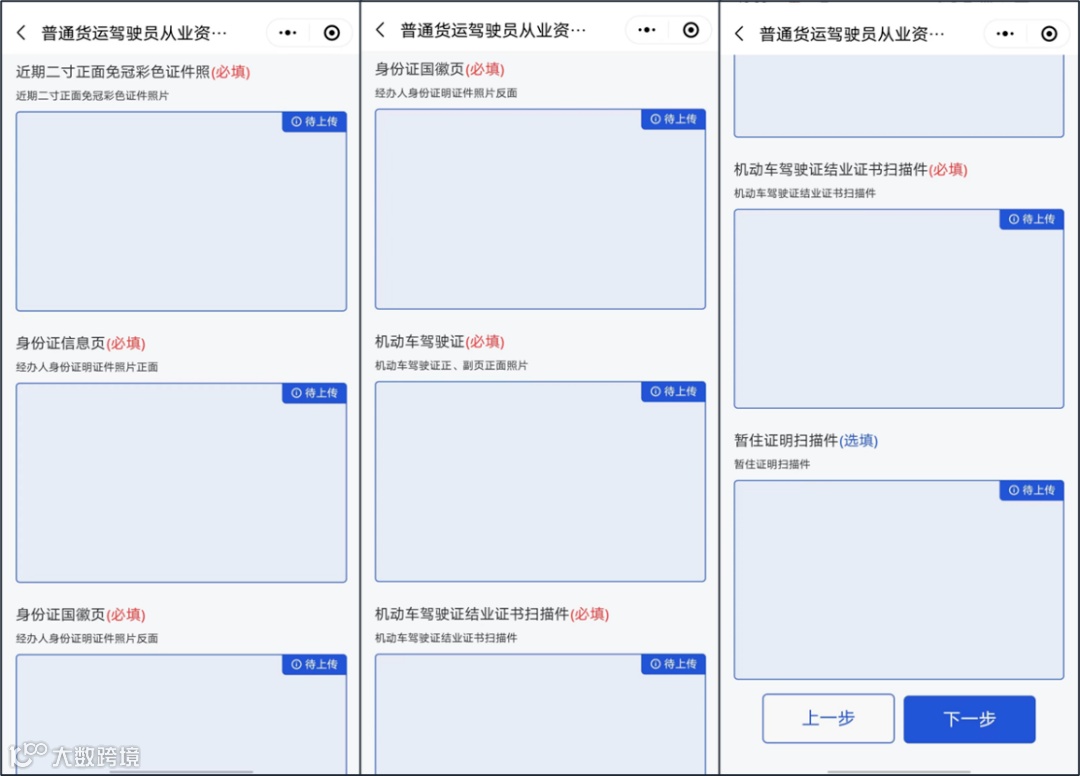Image resolution: width=1080 pixels, height=776 pixels.
Task: Click 待上传 badge on 结业证书扫描件 box, middle screen
Action: click(673, 664)
